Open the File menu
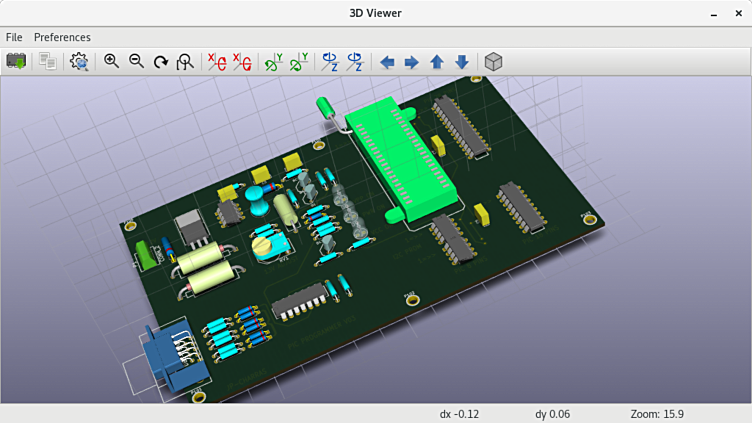 click(x=14, y=37)
